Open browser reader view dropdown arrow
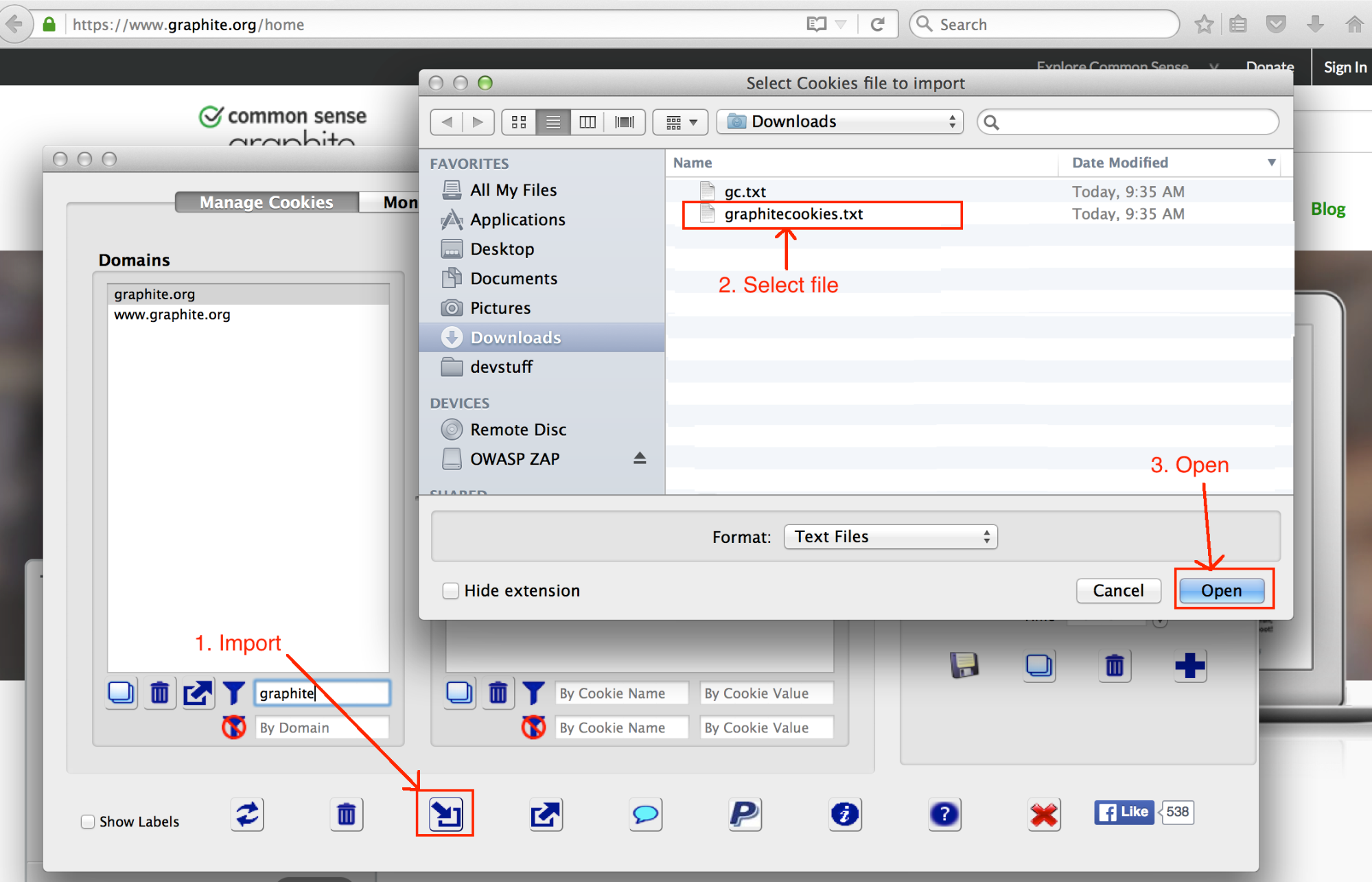Viewport: 1372px width, 882px height. pos(841,25)
